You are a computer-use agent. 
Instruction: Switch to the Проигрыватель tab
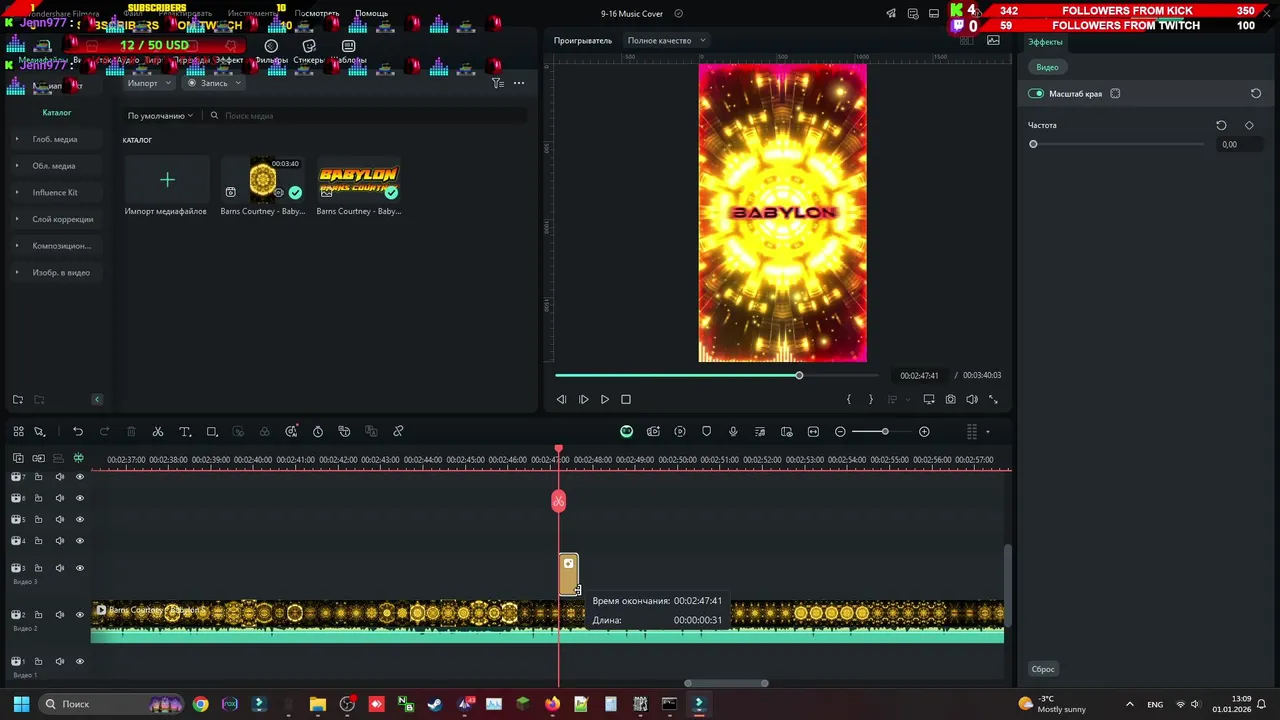tap(583, 41)
